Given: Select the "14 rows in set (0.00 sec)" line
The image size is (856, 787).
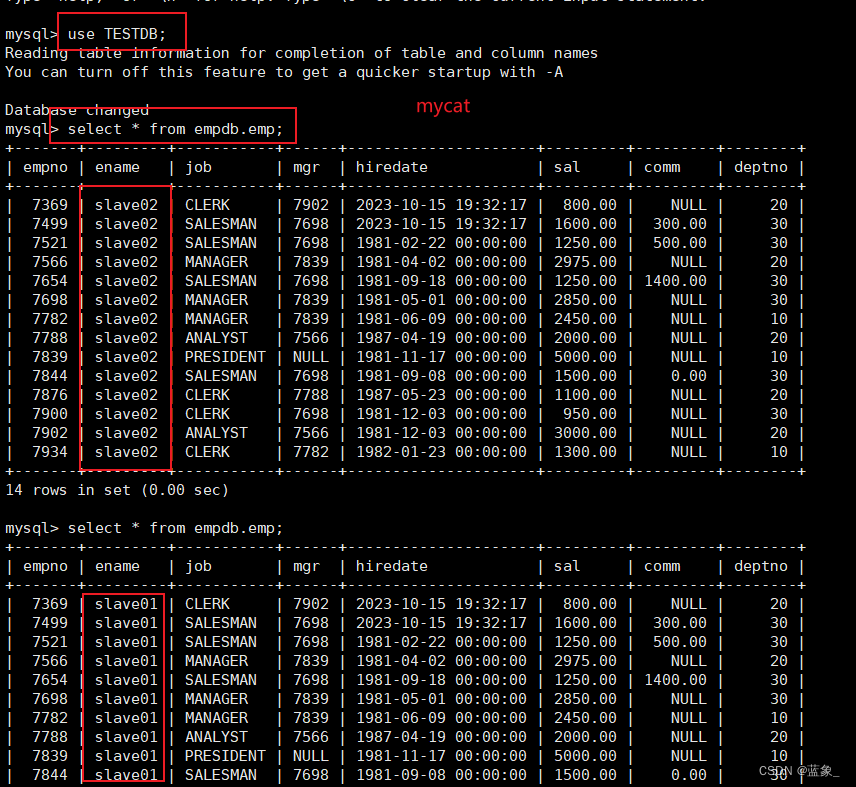Looking at the screenshot, I should point(117,490).
